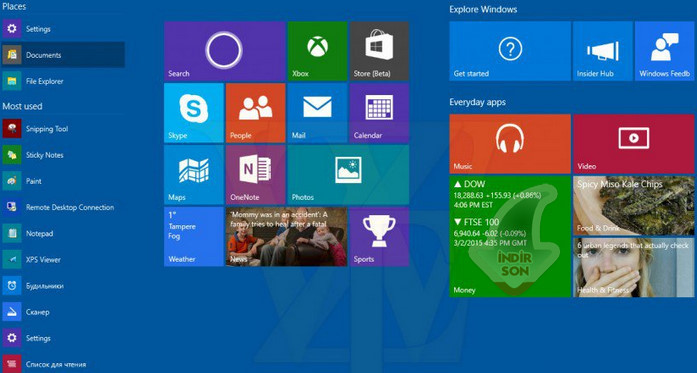The image size is (697, 373).
Task: Open the Xbox tile
Action: pyautogui.click(x=317, y=51)
